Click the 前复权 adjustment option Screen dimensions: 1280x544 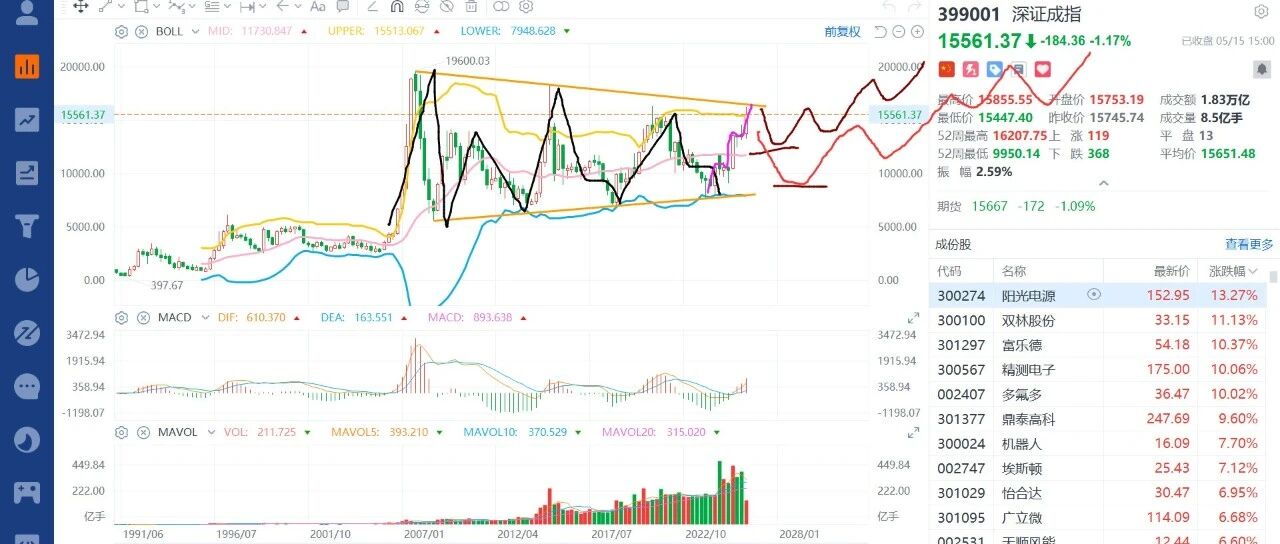(x=842, y=31)
